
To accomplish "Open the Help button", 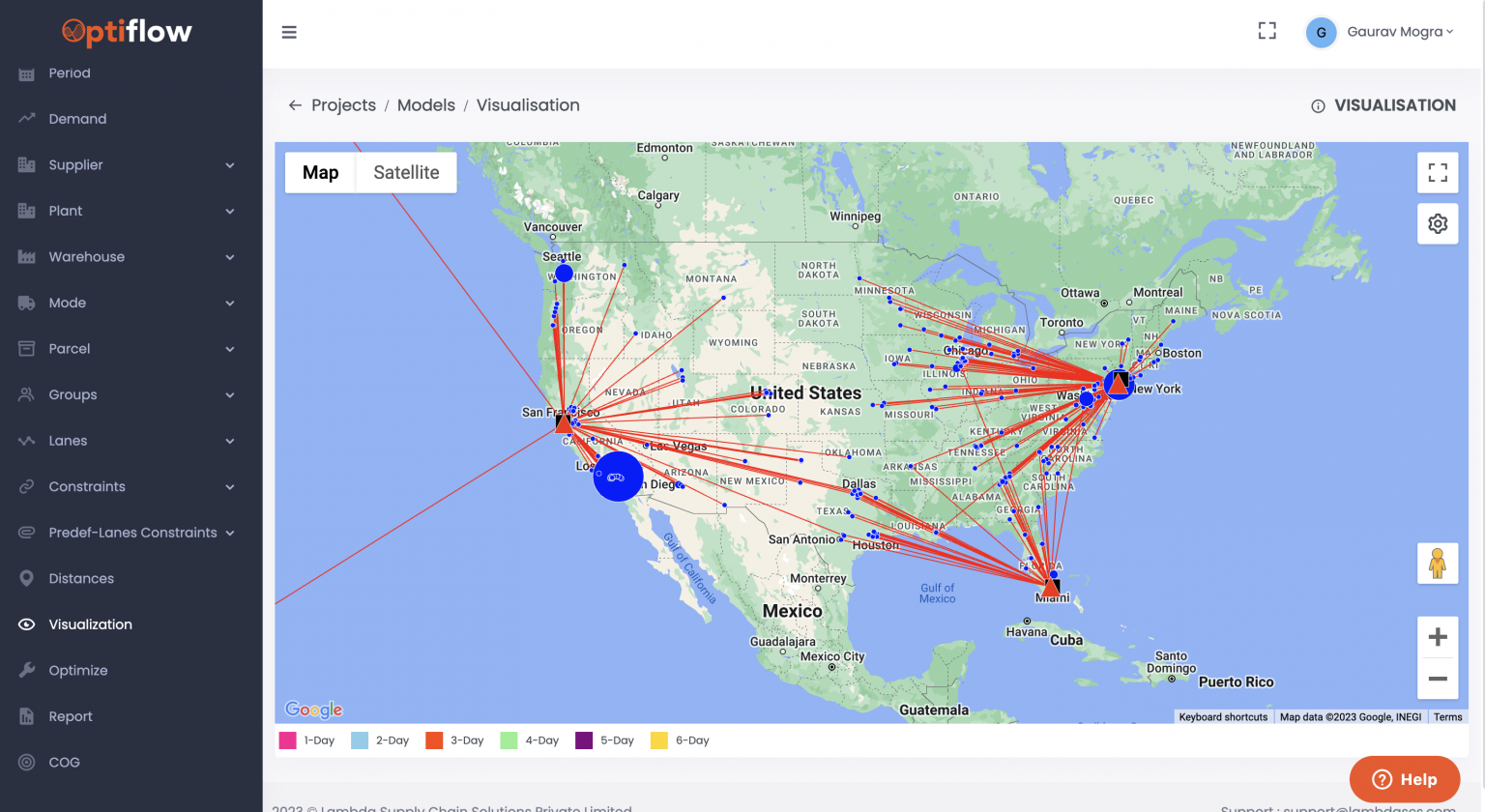I will [1405, 779].
